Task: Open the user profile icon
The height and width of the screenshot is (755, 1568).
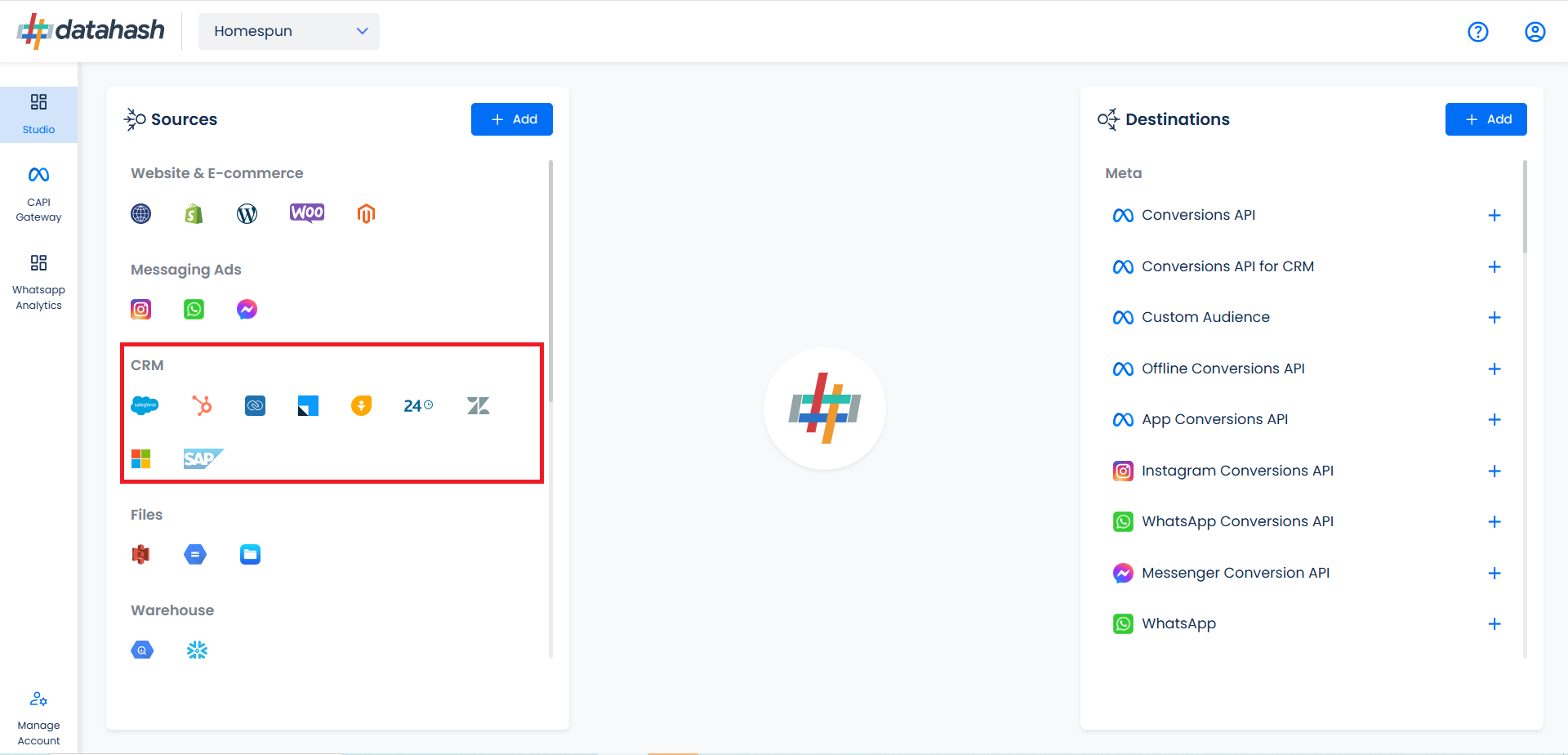Action: coord(1535,32)
